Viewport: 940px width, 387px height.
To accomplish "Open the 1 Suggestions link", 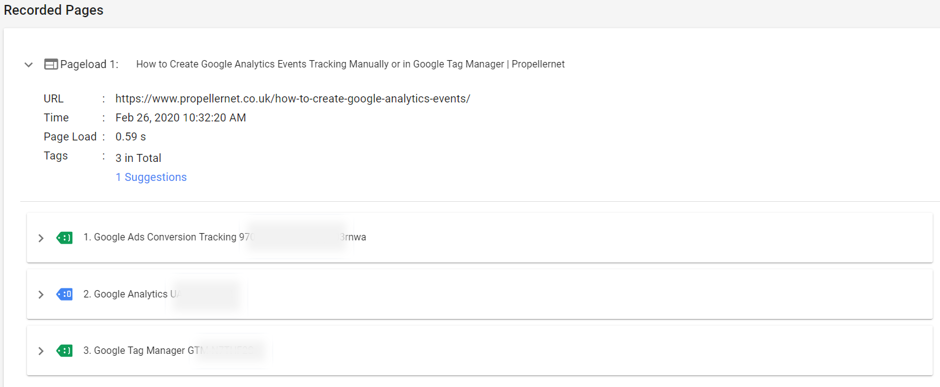I will [151, 177].
